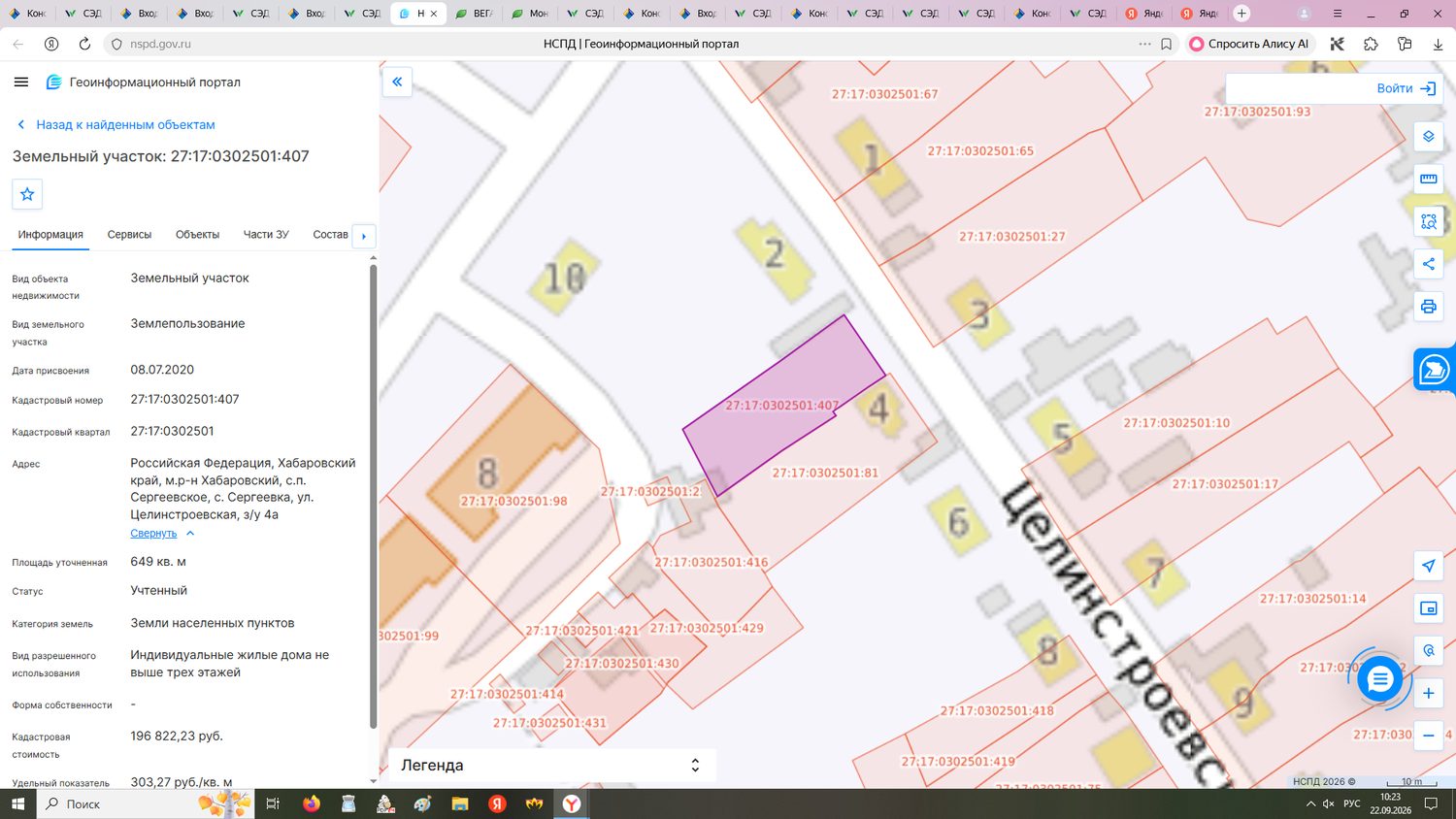Reload the page in the browser
The width and height of the screenshot is (1456, 819).
tap(84, 44)
